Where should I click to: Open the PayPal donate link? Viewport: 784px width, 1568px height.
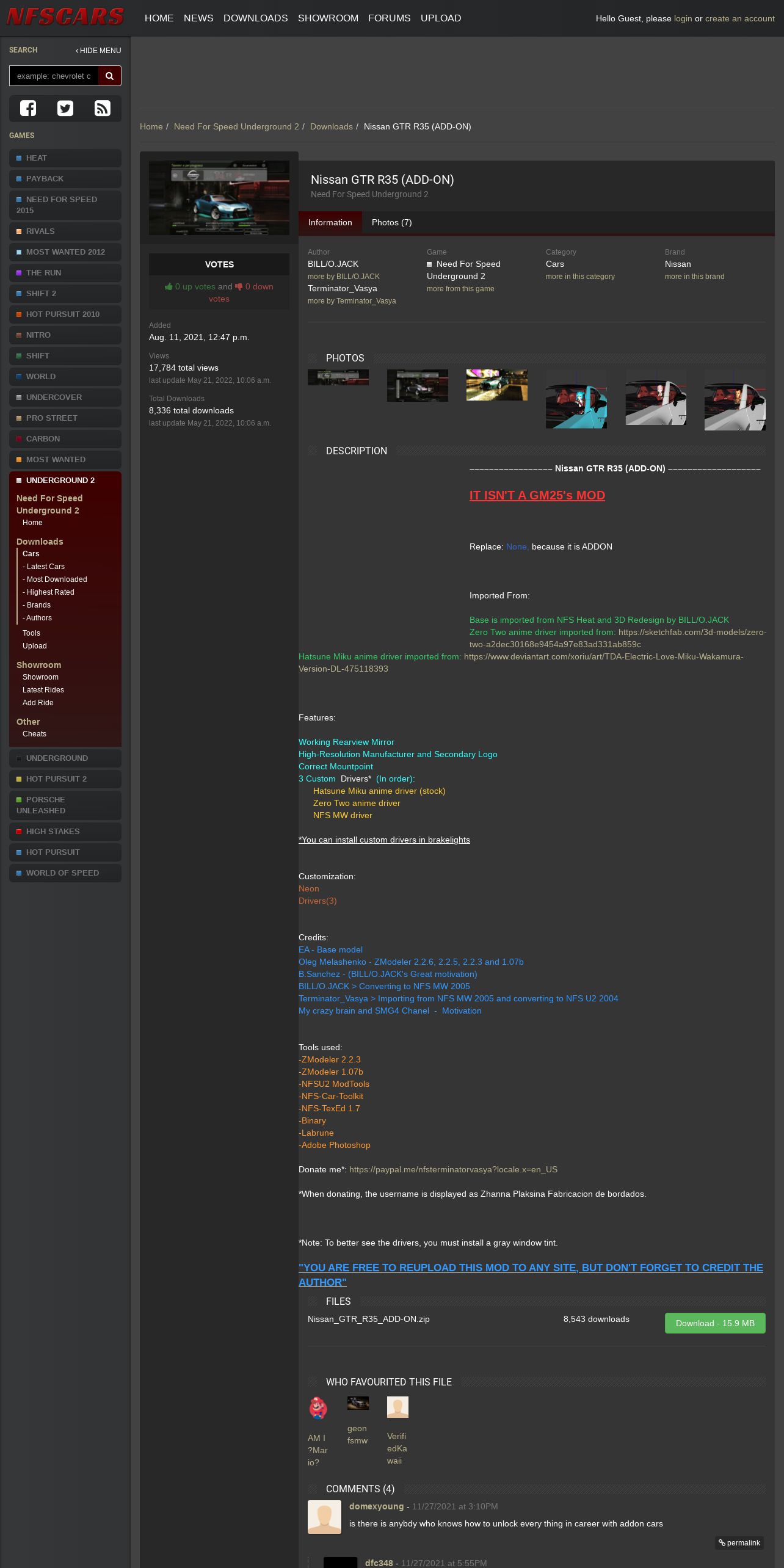click(453, 1169)
